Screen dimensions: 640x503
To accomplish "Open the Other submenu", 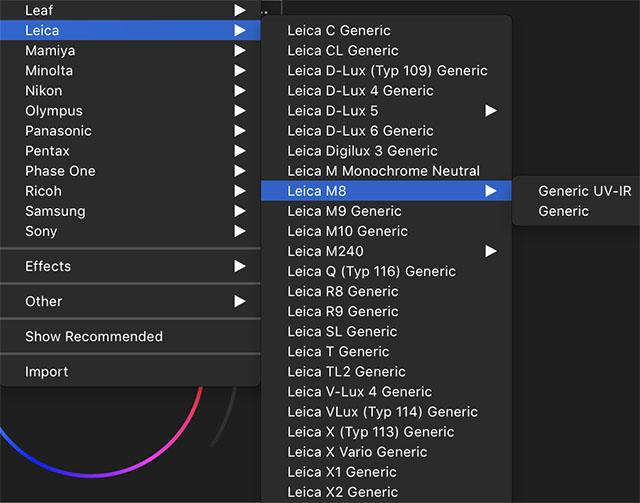I will pyautogui.click(x=130, y=301).
